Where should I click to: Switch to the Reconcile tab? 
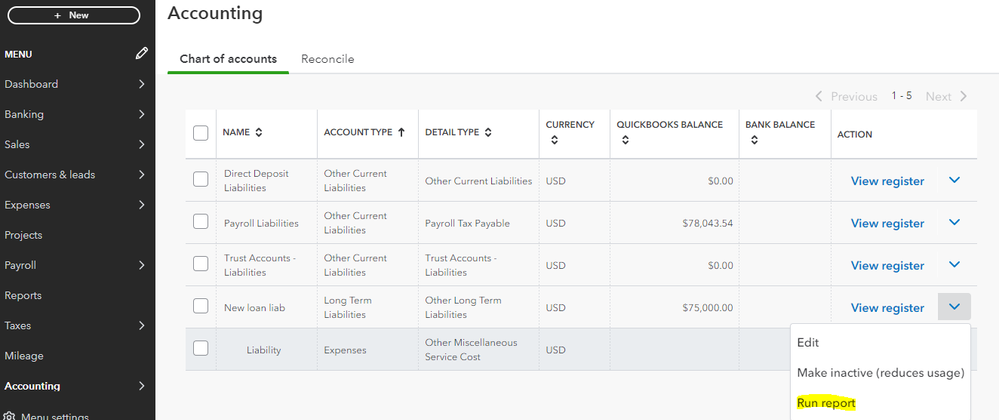coord(327,59)
